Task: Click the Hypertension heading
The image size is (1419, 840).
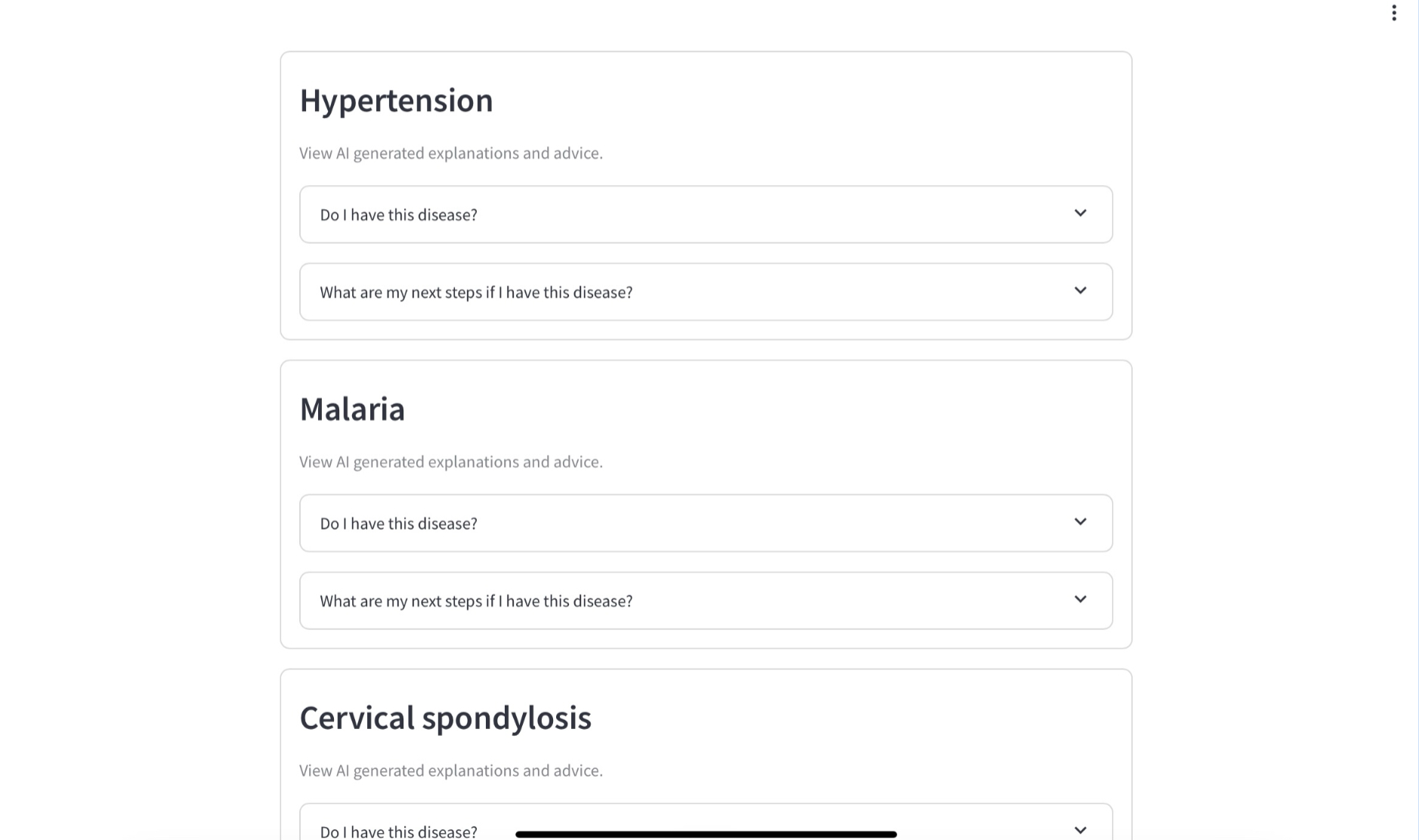Action: [396, 100]
